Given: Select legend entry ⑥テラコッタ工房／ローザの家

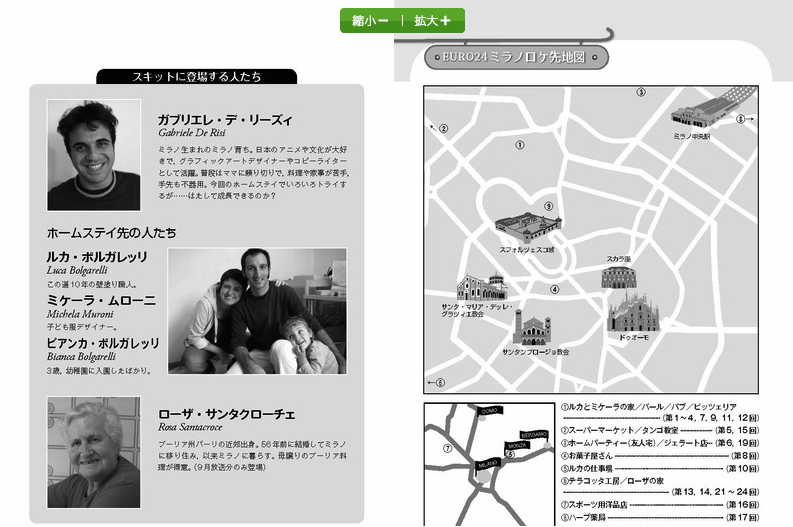Looking at the screenshot, I should pyautogui.click(x=612, y=481).
